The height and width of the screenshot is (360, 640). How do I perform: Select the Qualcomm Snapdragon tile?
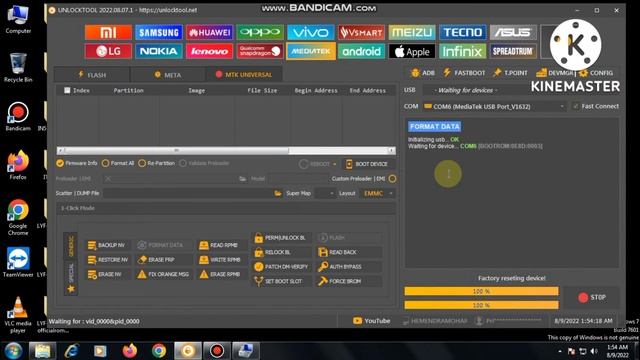(x=260, y=51)
